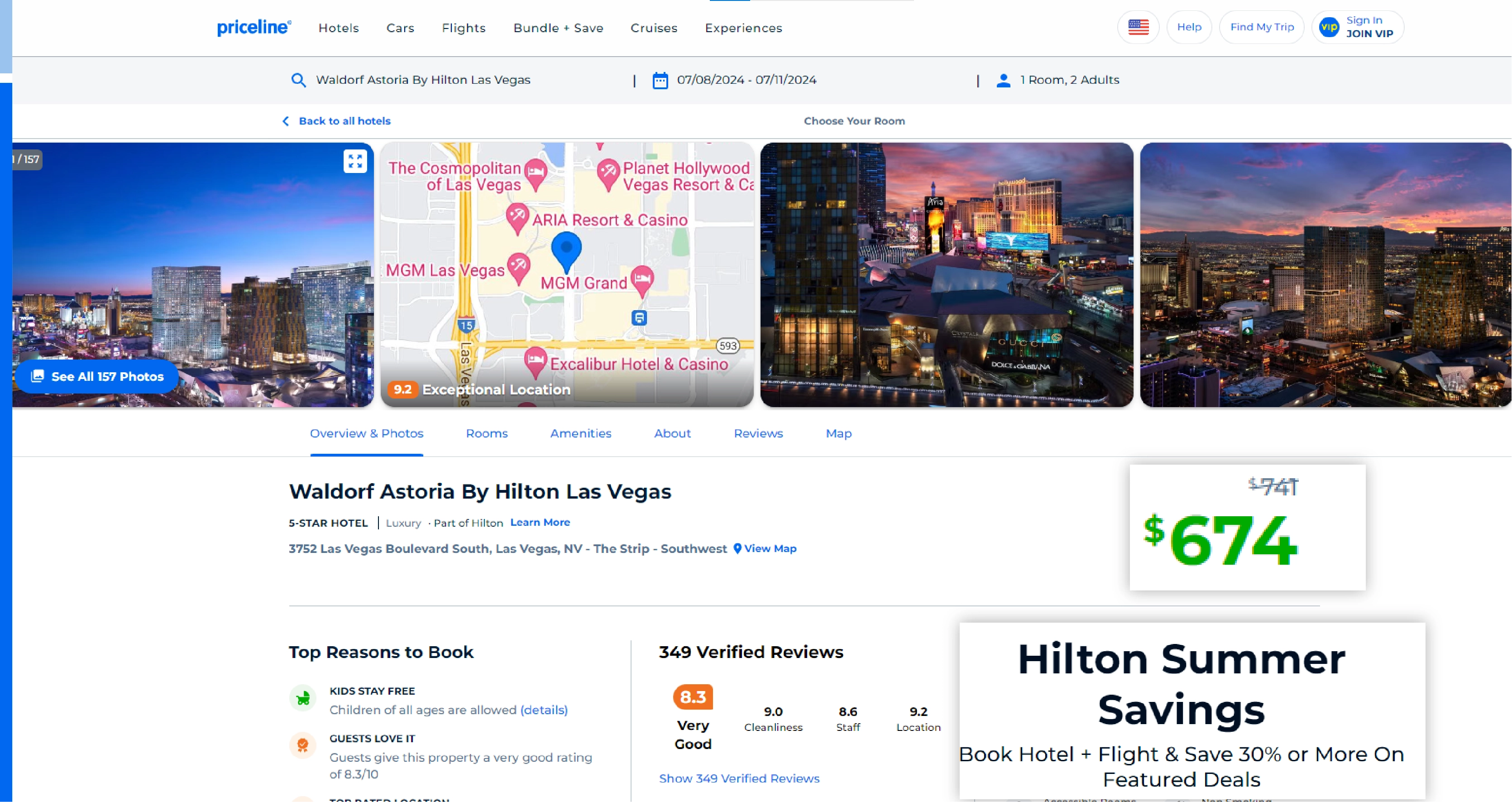Click the View Map link

pyautogui.click(x=770, y=548)
